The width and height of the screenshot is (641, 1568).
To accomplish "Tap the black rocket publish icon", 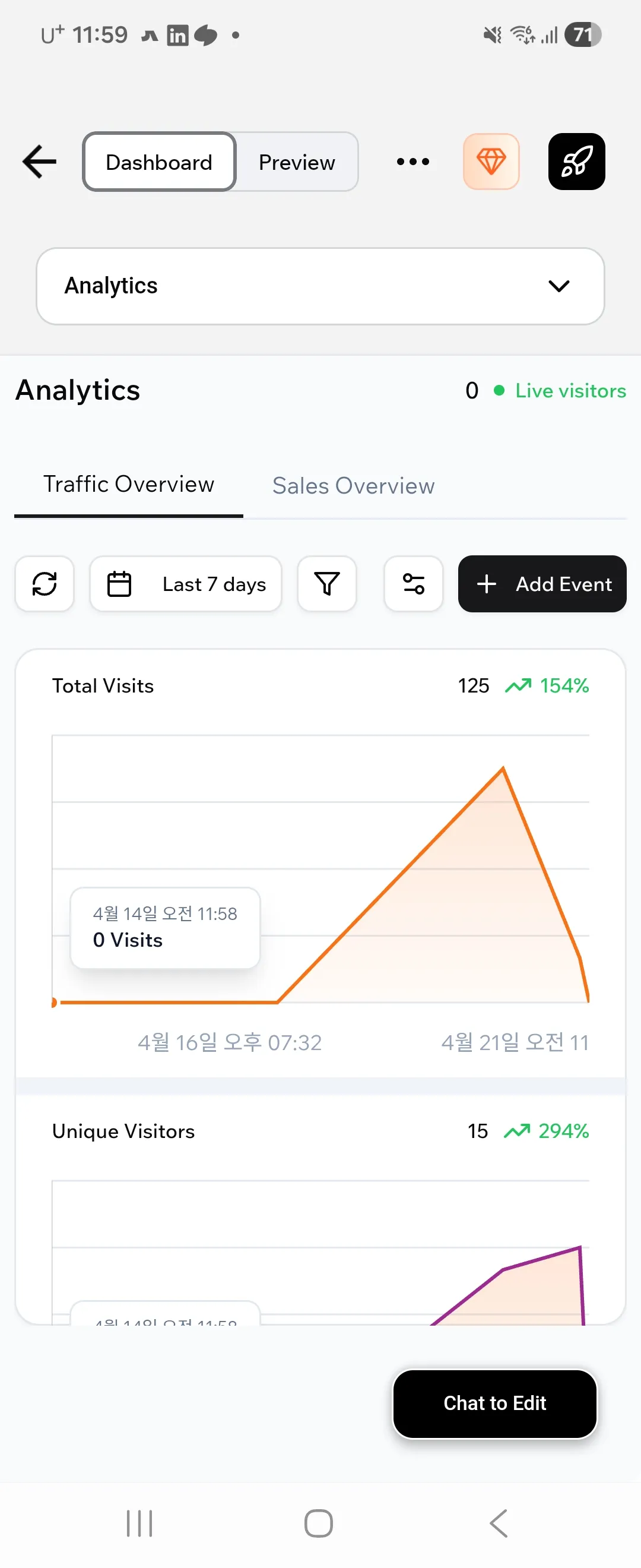I will (576, 162).
